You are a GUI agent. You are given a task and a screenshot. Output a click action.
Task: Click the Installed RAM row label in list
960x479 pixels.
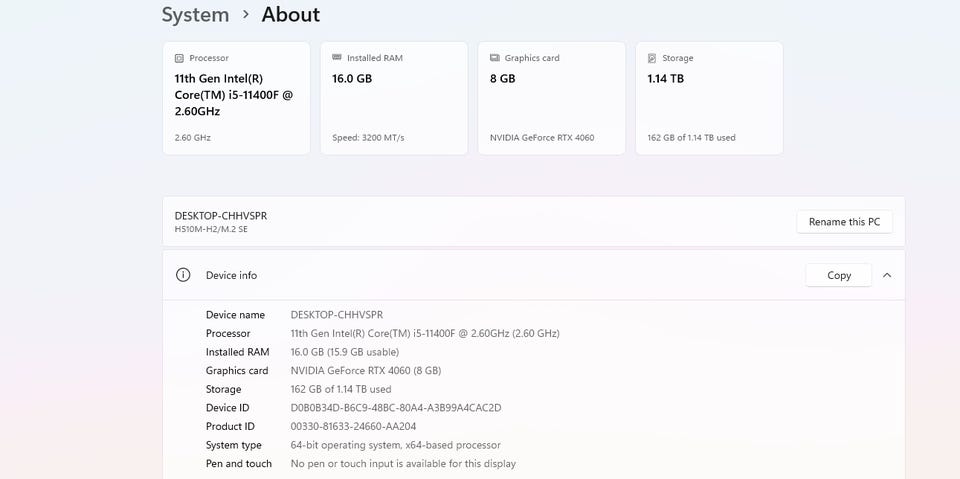pyautogui.click(x=238, y=352)
